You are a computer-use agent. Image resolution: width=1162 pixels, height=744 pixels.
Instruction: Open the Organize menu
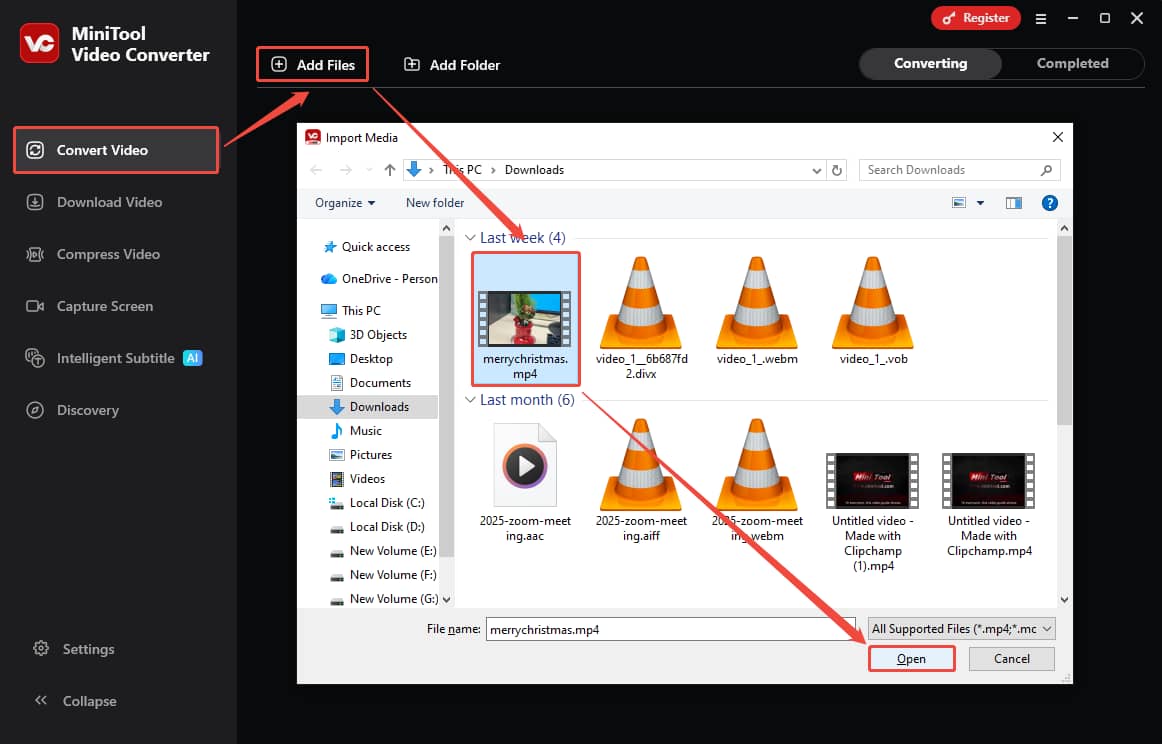(x=343, y=202)
